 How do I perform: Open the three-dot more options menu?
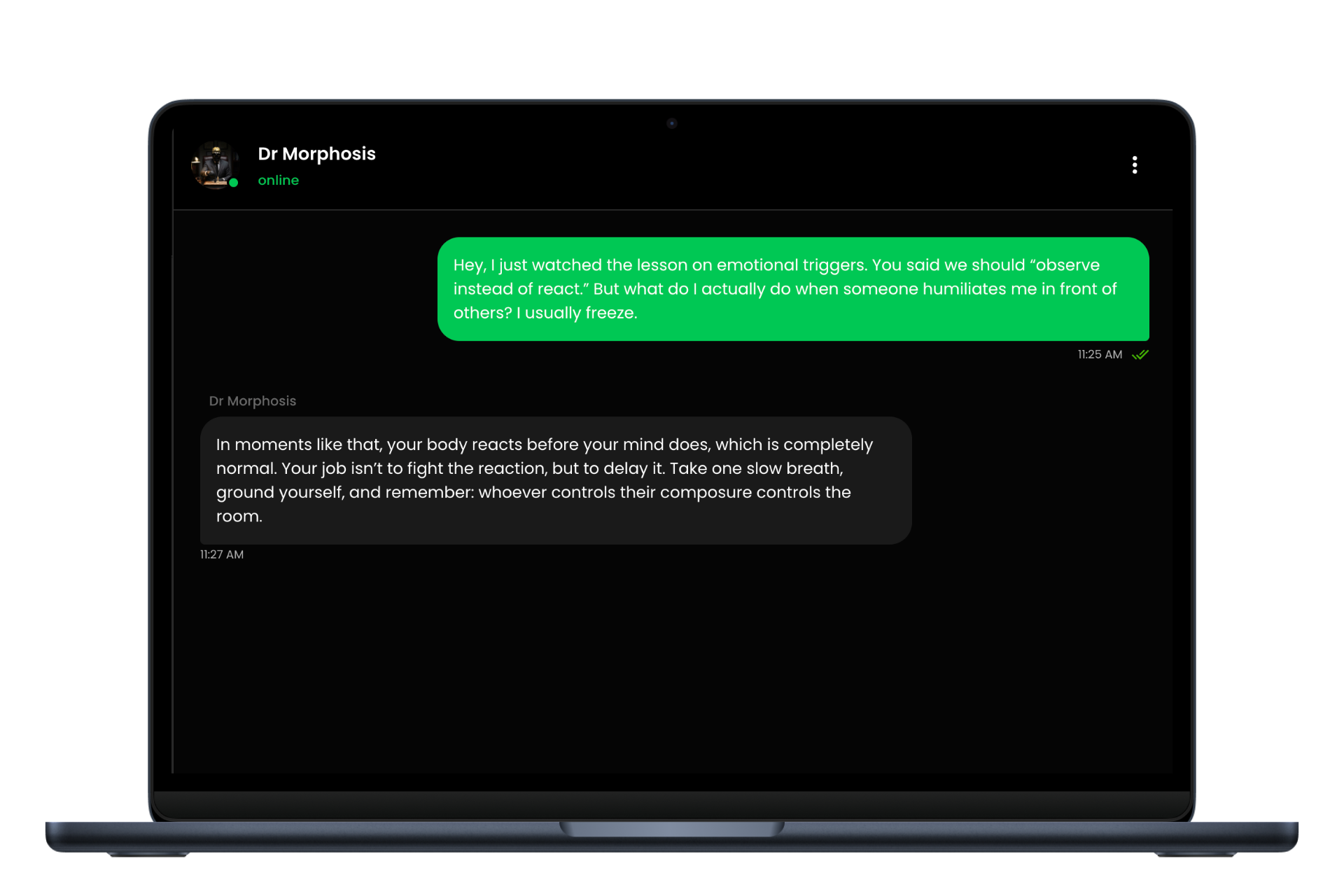click(1134, 165)
